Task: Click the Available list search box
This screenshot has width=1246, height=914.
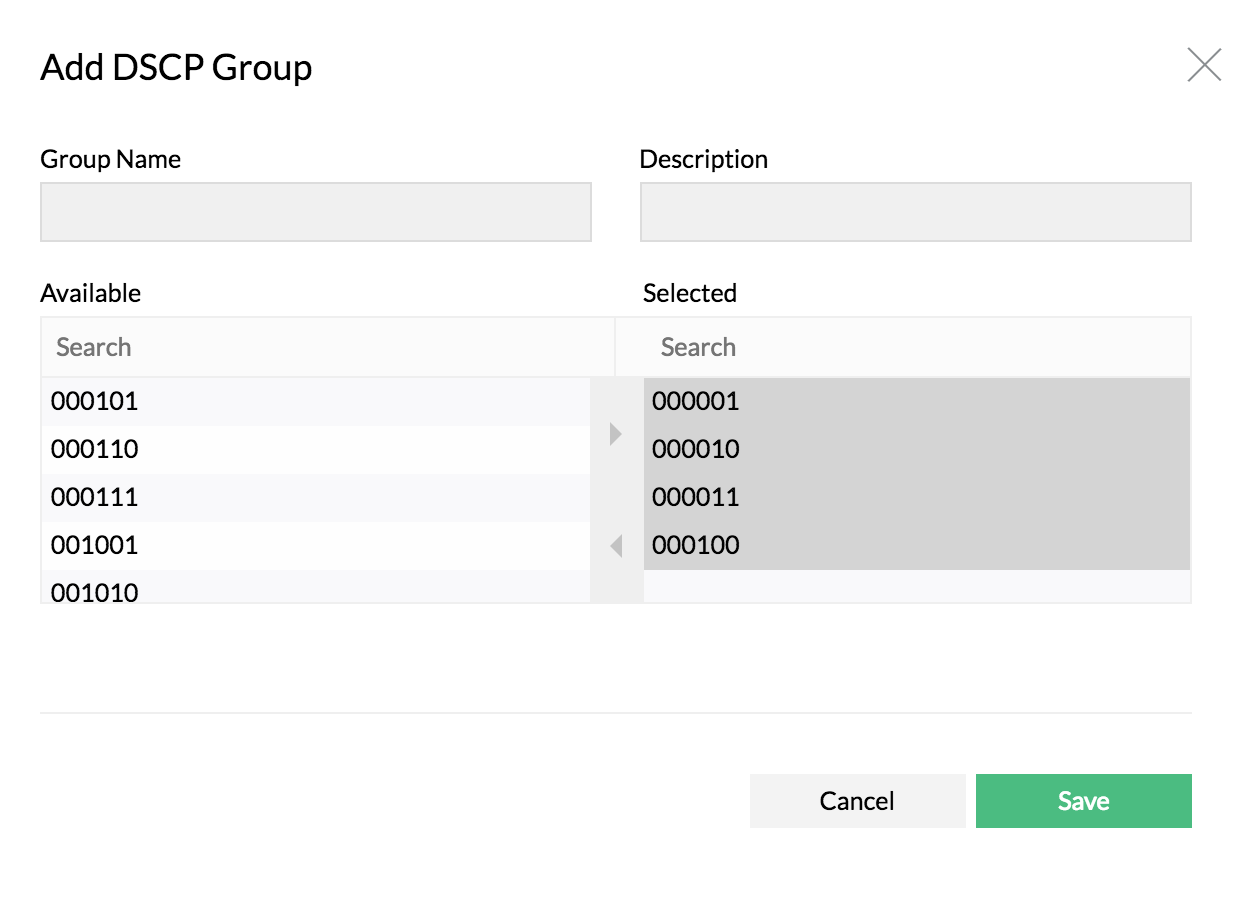Action: point(327,346)
